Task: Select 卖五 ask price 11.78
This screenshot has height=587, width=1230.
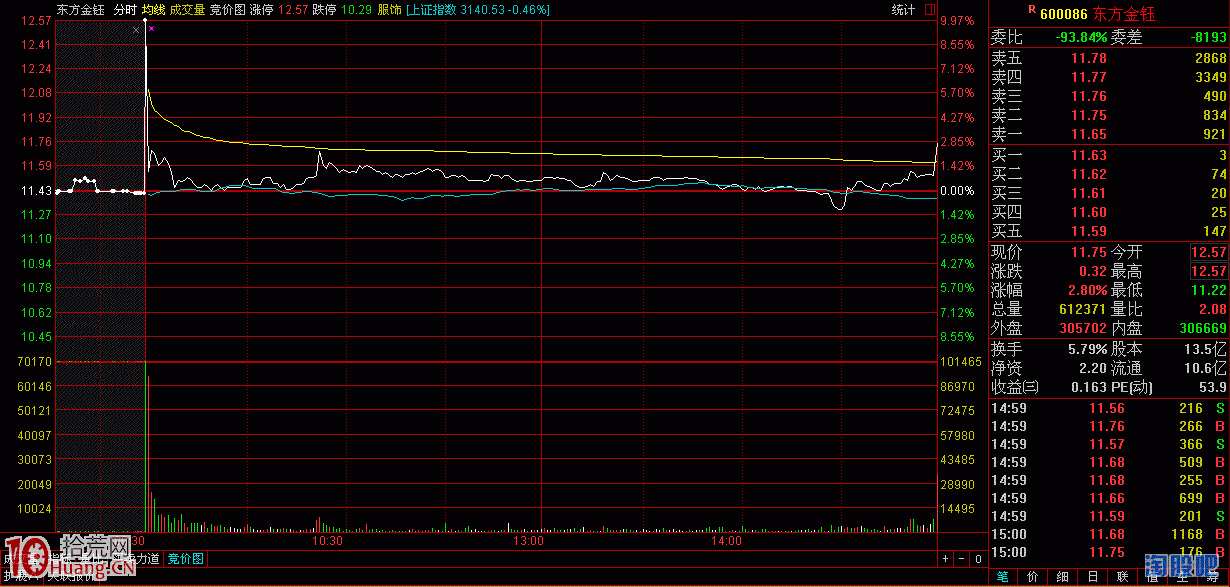Action: pos(1089,59)
